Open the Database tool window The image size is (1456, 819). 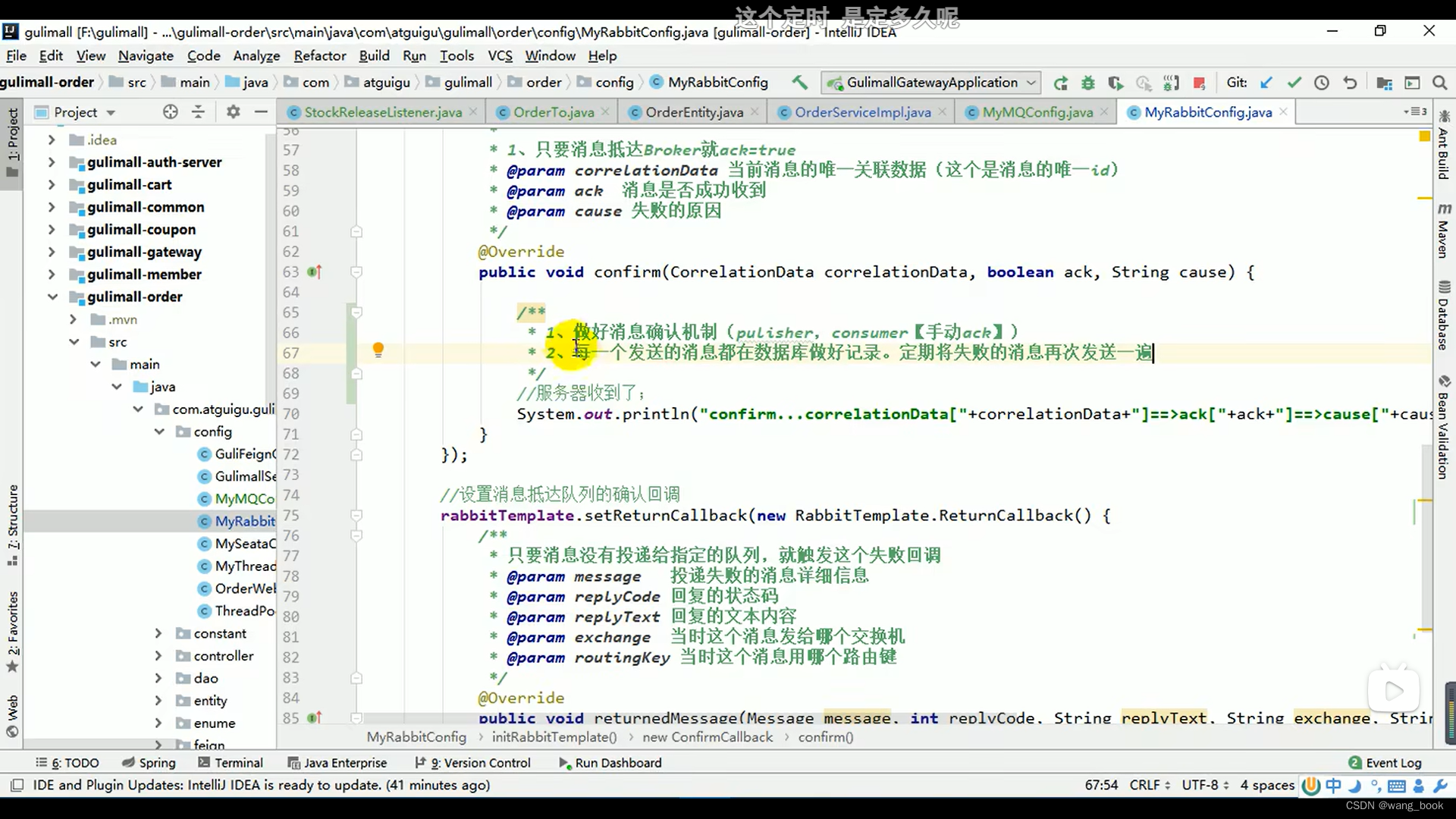1444,315
